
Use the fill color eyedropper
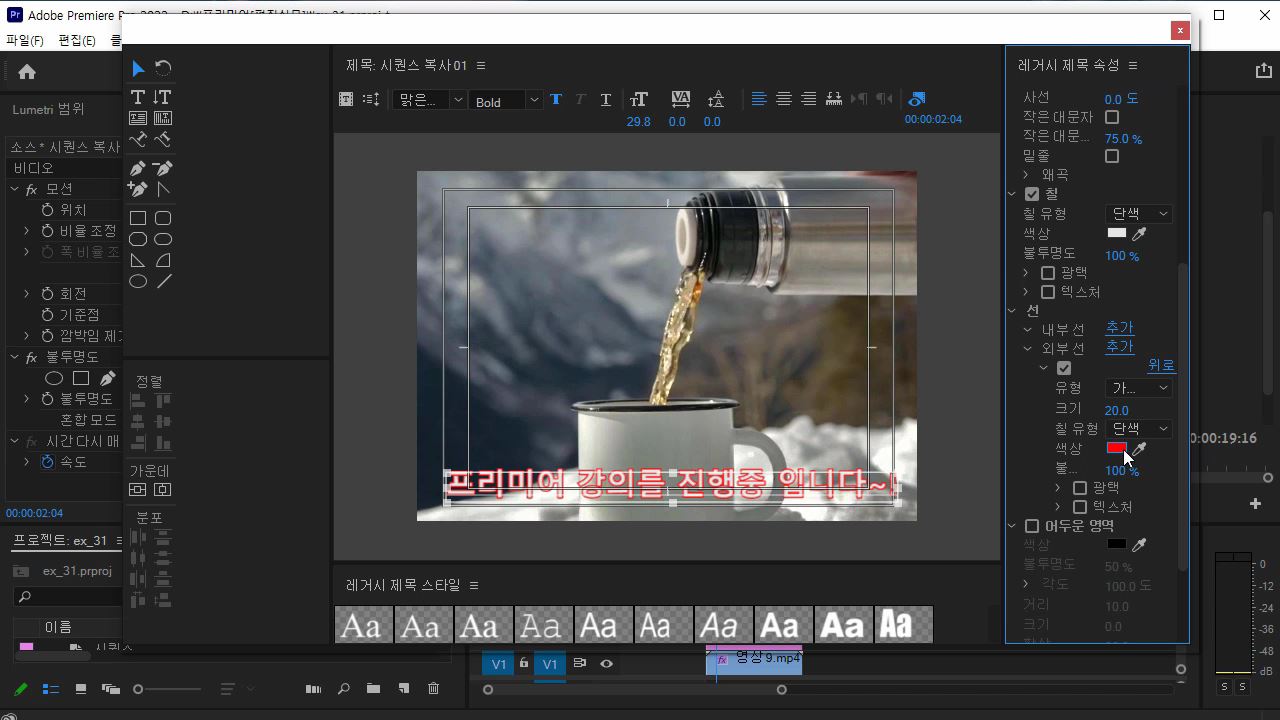click(1139, 234)
